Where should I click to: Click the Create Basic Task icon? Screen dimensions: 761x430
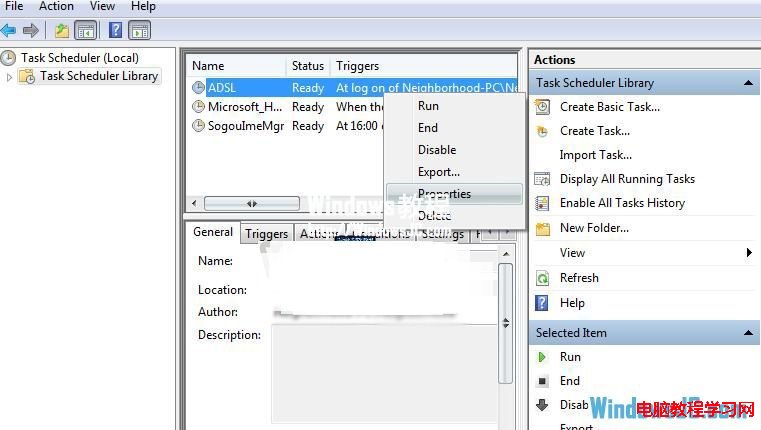coord(542,107)
